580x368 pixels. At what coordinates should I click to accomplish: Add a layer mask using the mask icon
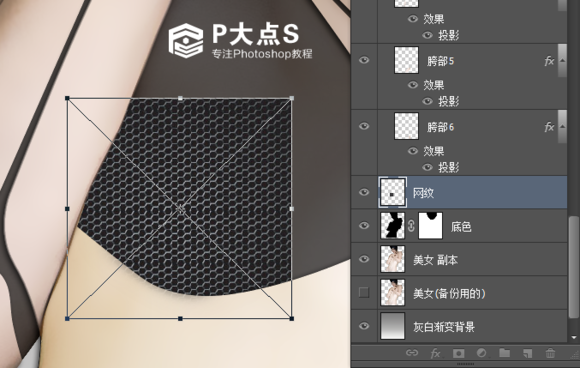click(459, 353)
